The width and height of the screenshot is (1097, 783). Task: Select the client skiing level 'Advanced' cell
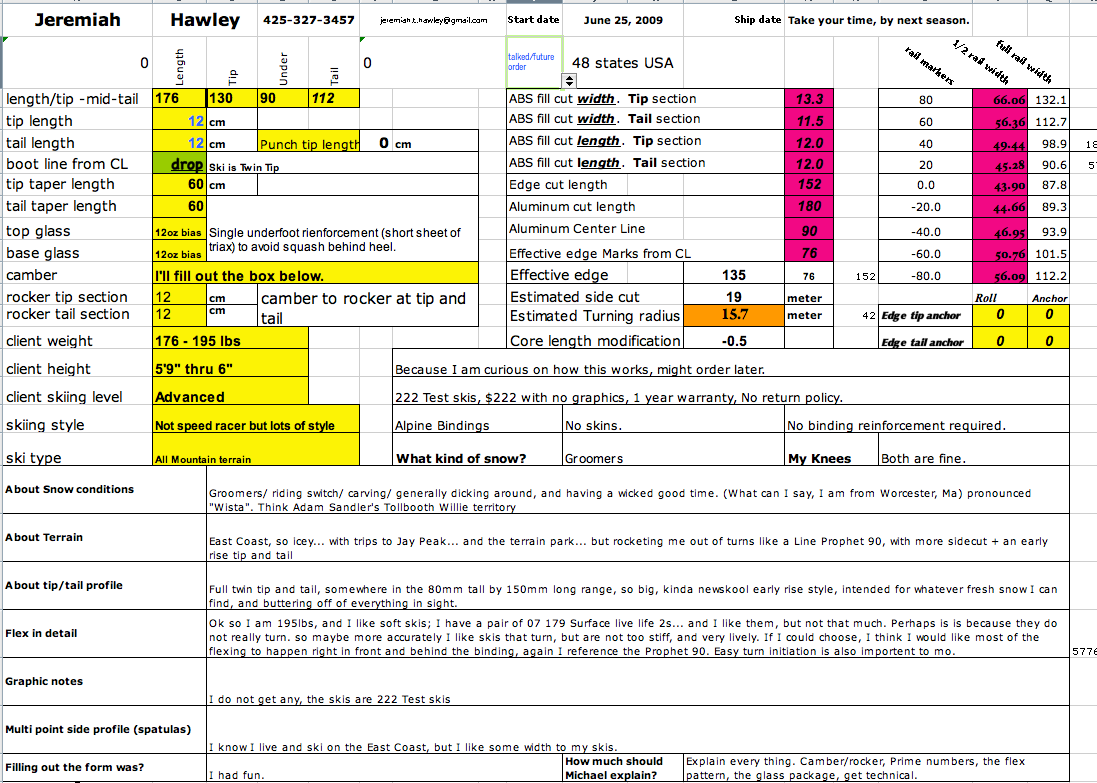pos(230,397)
